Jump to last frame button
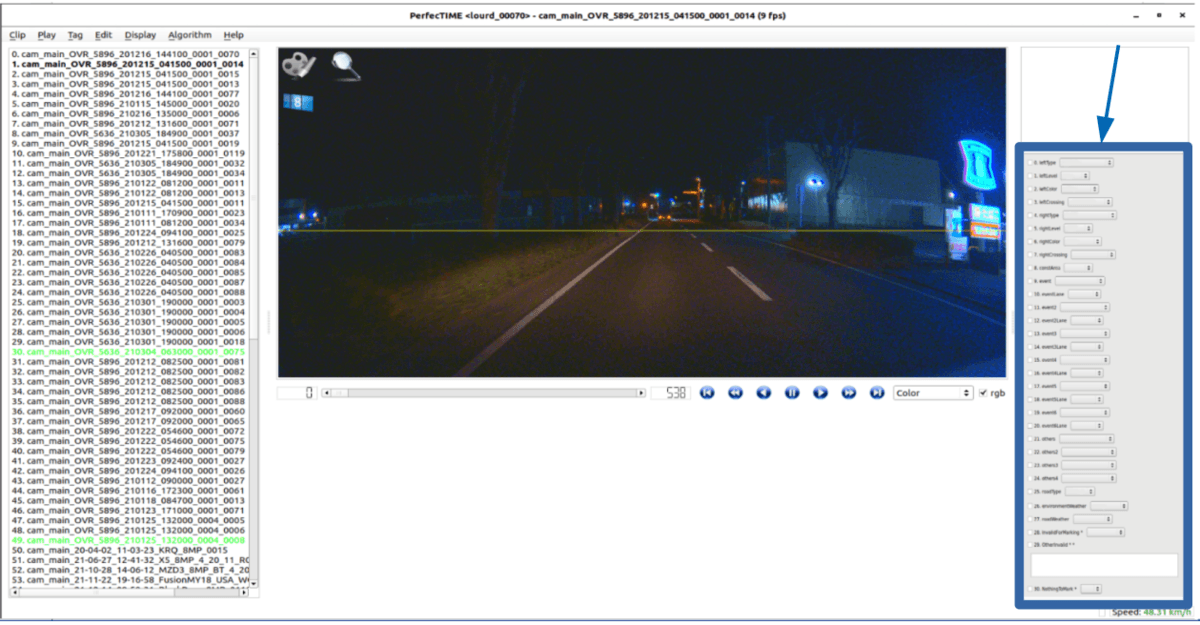Viewport: 1200px width, 625px height. pos(877,393)
